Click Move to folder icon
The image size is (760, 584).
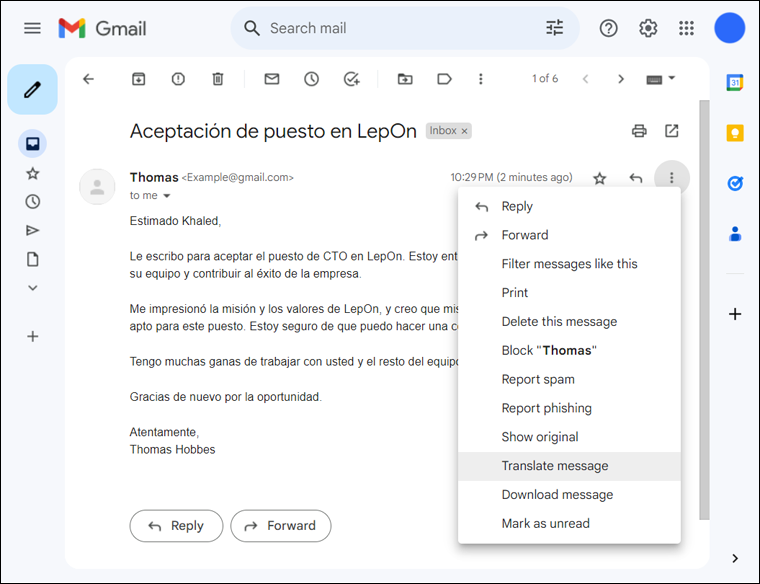405,79
